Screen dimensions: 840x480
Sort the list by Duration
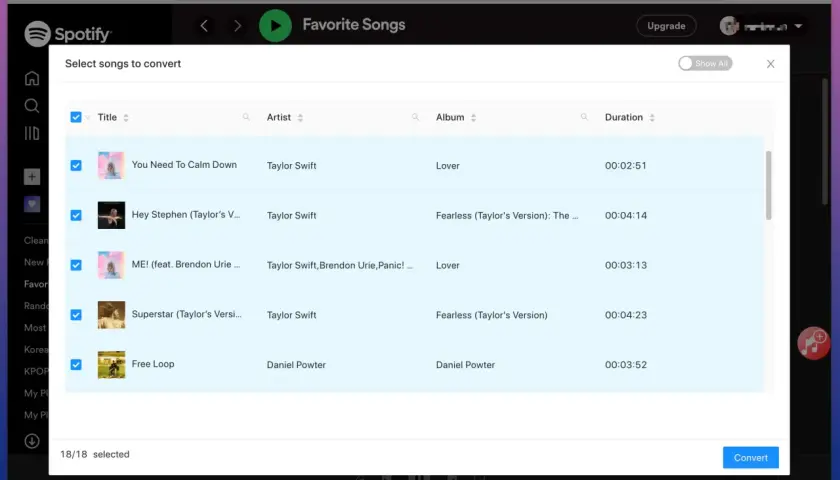click(652, 117)
